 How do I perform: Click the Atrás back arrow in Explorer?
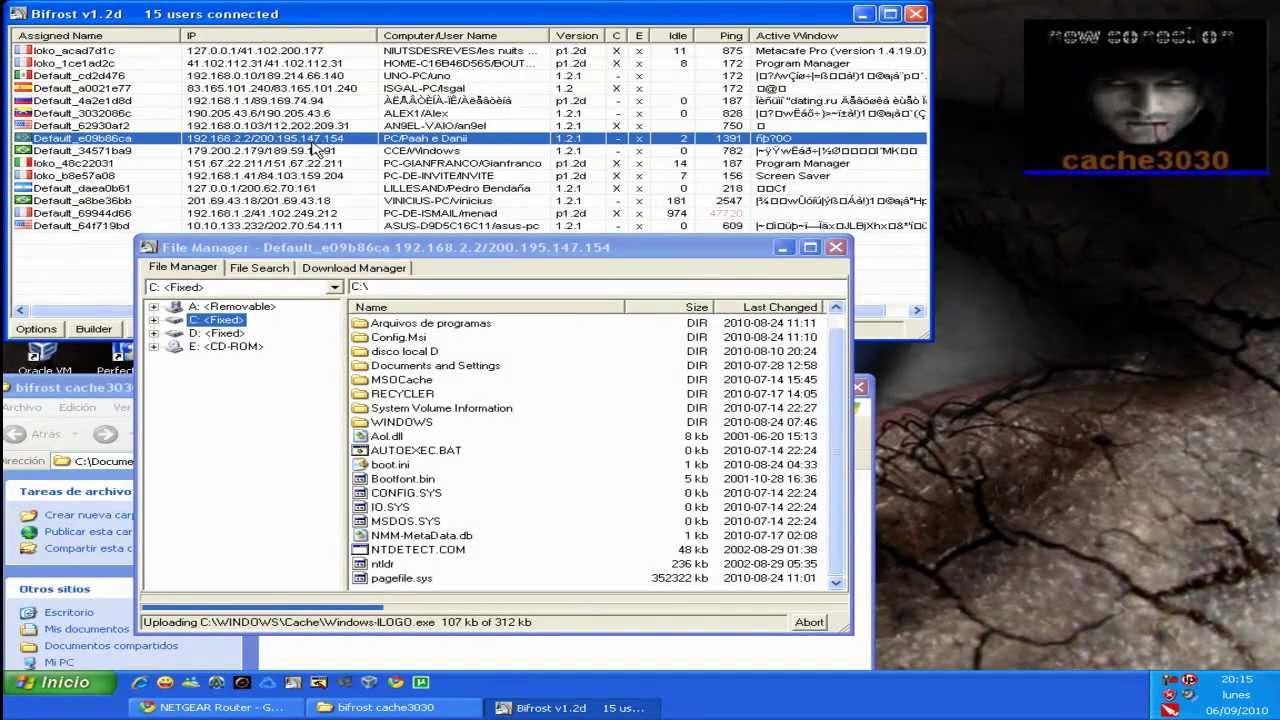(15, 434)
